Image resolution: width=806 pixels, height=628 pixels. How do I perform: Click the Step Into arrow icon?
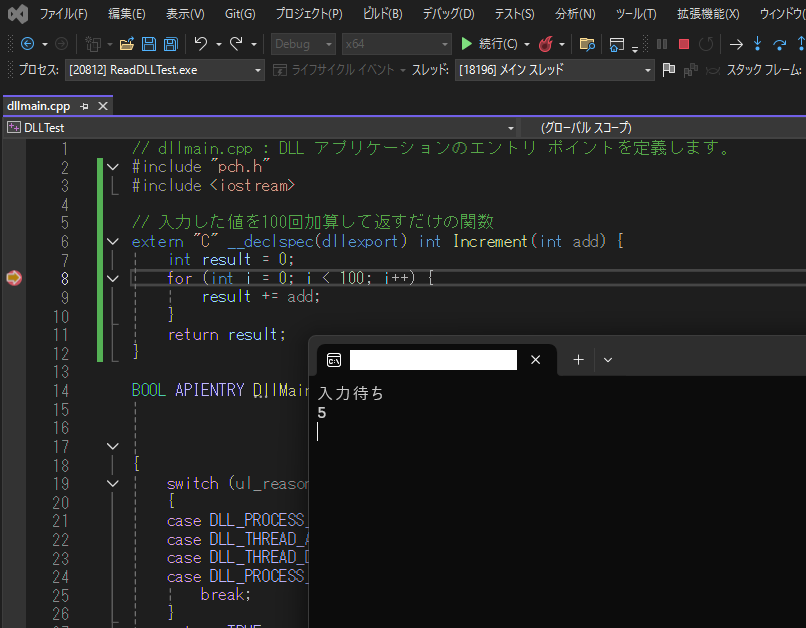[x=757, y=44]
